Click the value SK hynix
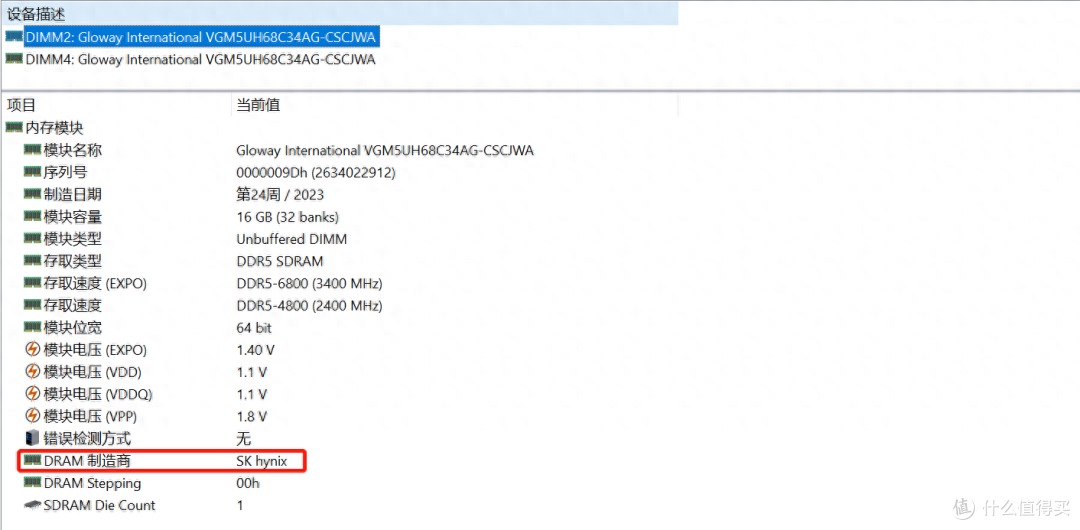 pos(262,461)
